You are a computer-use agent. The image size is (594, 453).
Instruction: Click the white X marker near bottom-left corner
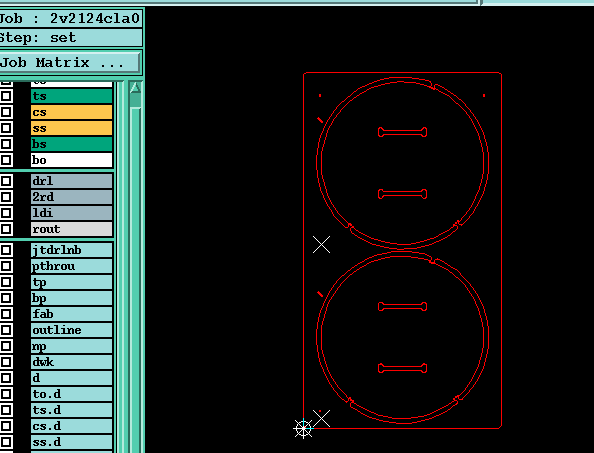(321, 419)
